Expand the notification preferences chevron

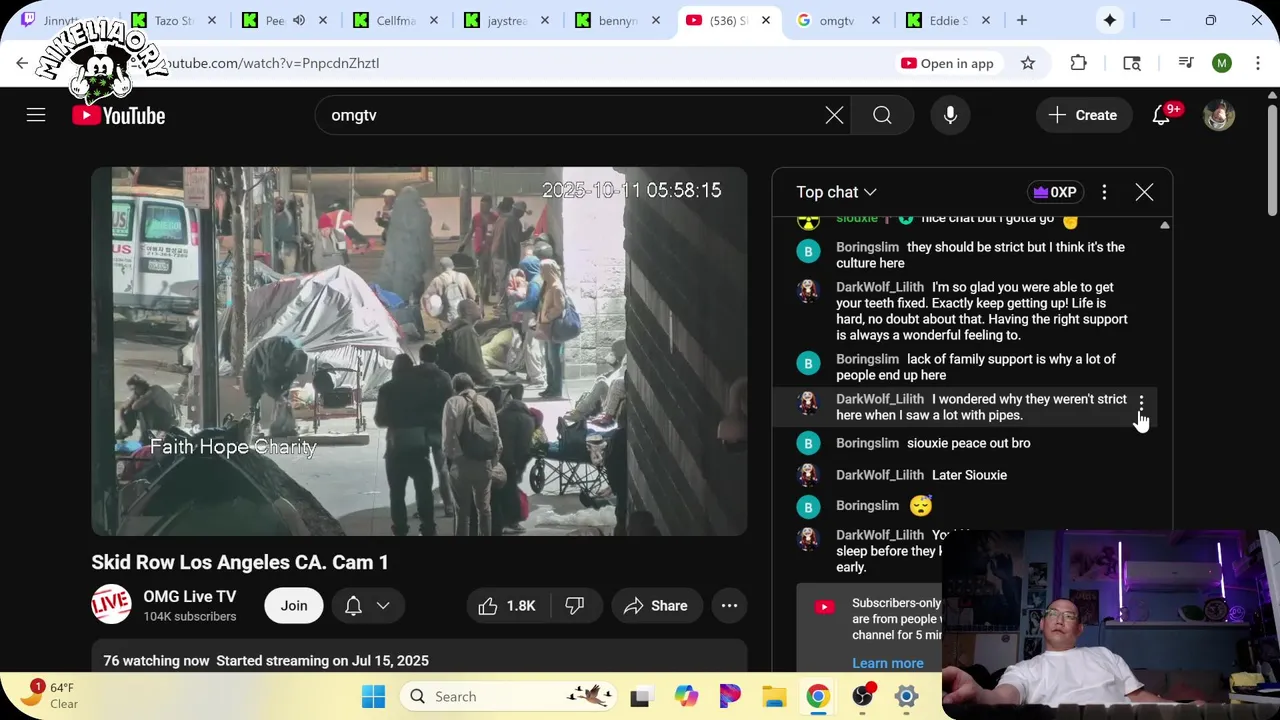pos(383,605)
